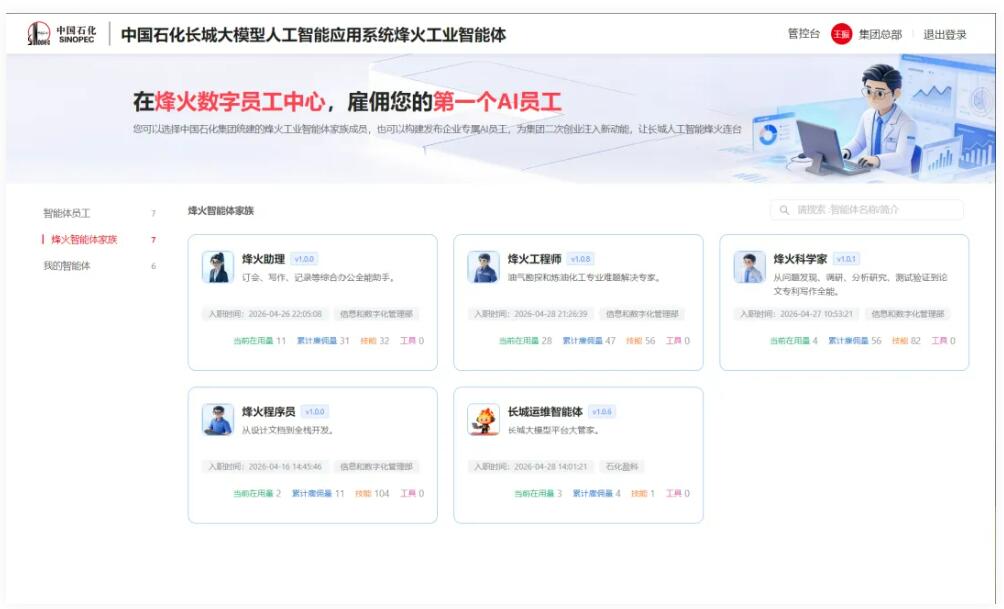This screenshot has height=609, width=1004.
Task: Click 累计雇佣量 4 on the 长城运维智能体 card
Action: [x=596, y=493]
